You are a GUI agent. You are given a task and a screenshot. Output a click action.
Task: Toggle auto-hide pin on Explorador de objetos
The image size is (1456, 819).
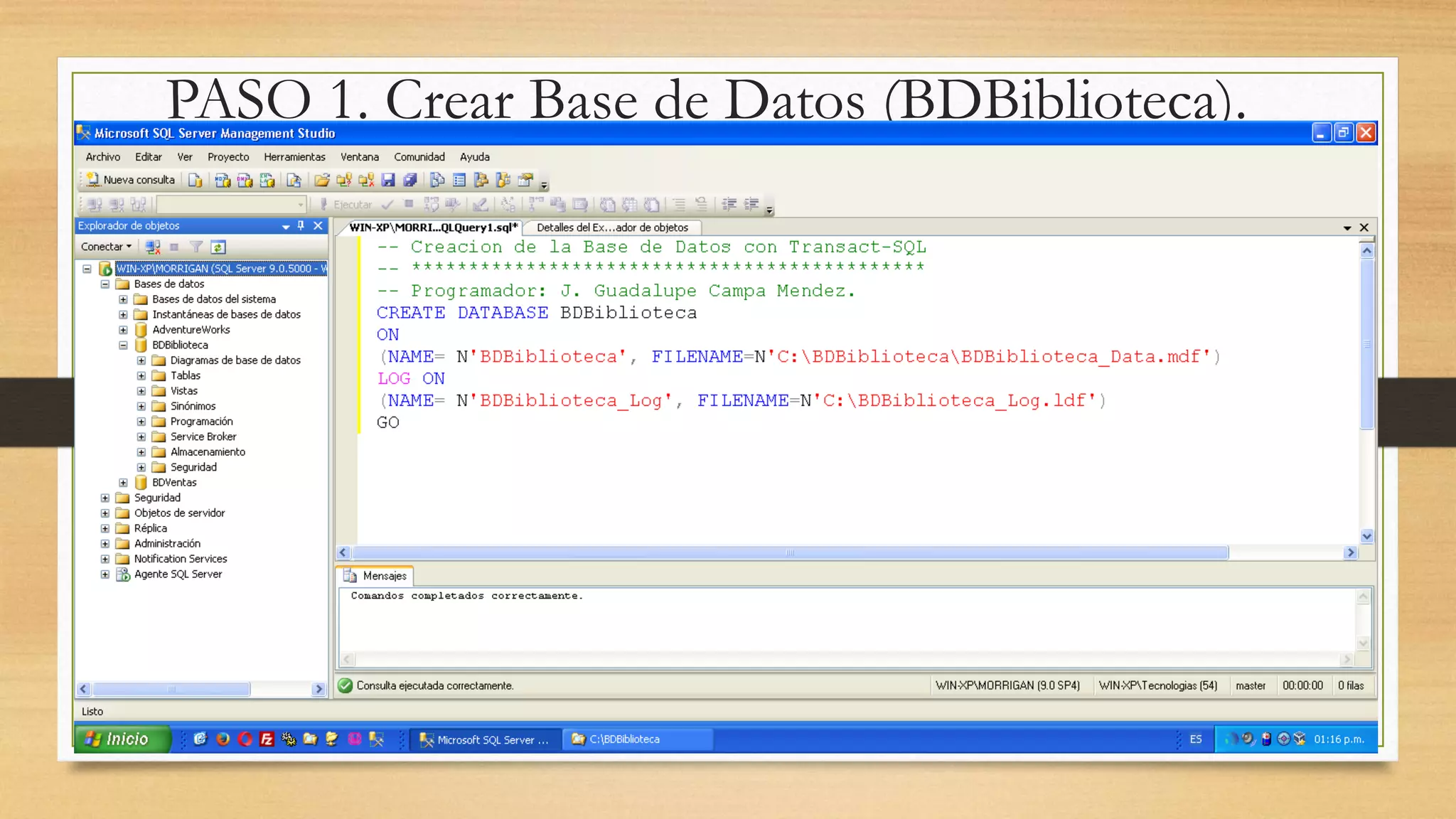[x=301, y=225]
